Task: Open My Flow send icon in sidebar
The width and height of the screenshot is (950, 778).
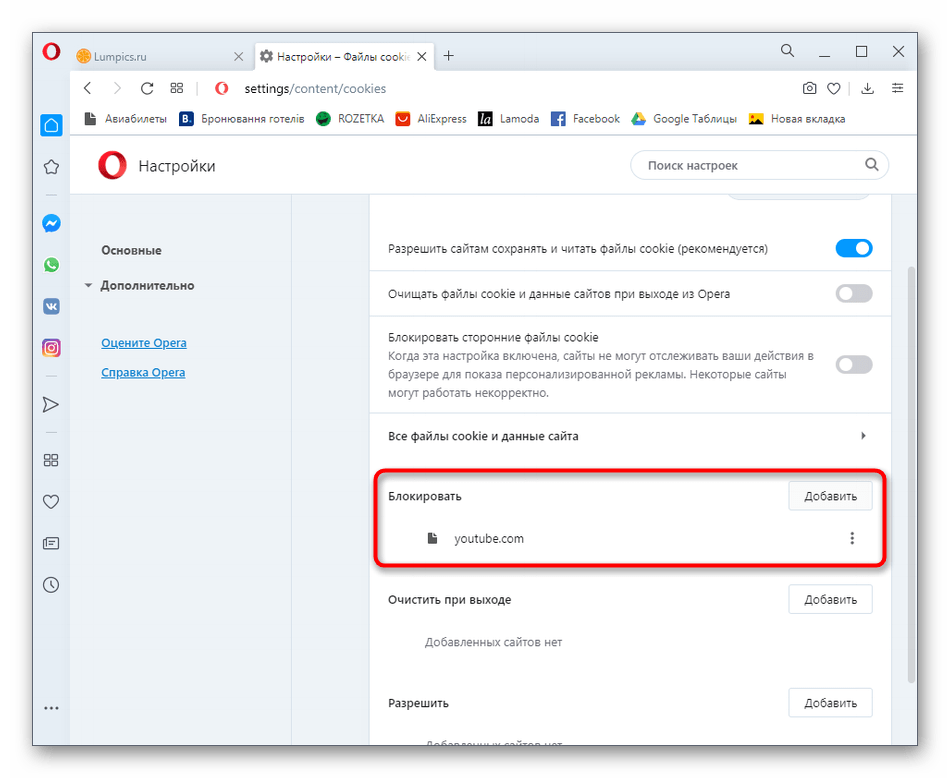Action: point(51,405)
